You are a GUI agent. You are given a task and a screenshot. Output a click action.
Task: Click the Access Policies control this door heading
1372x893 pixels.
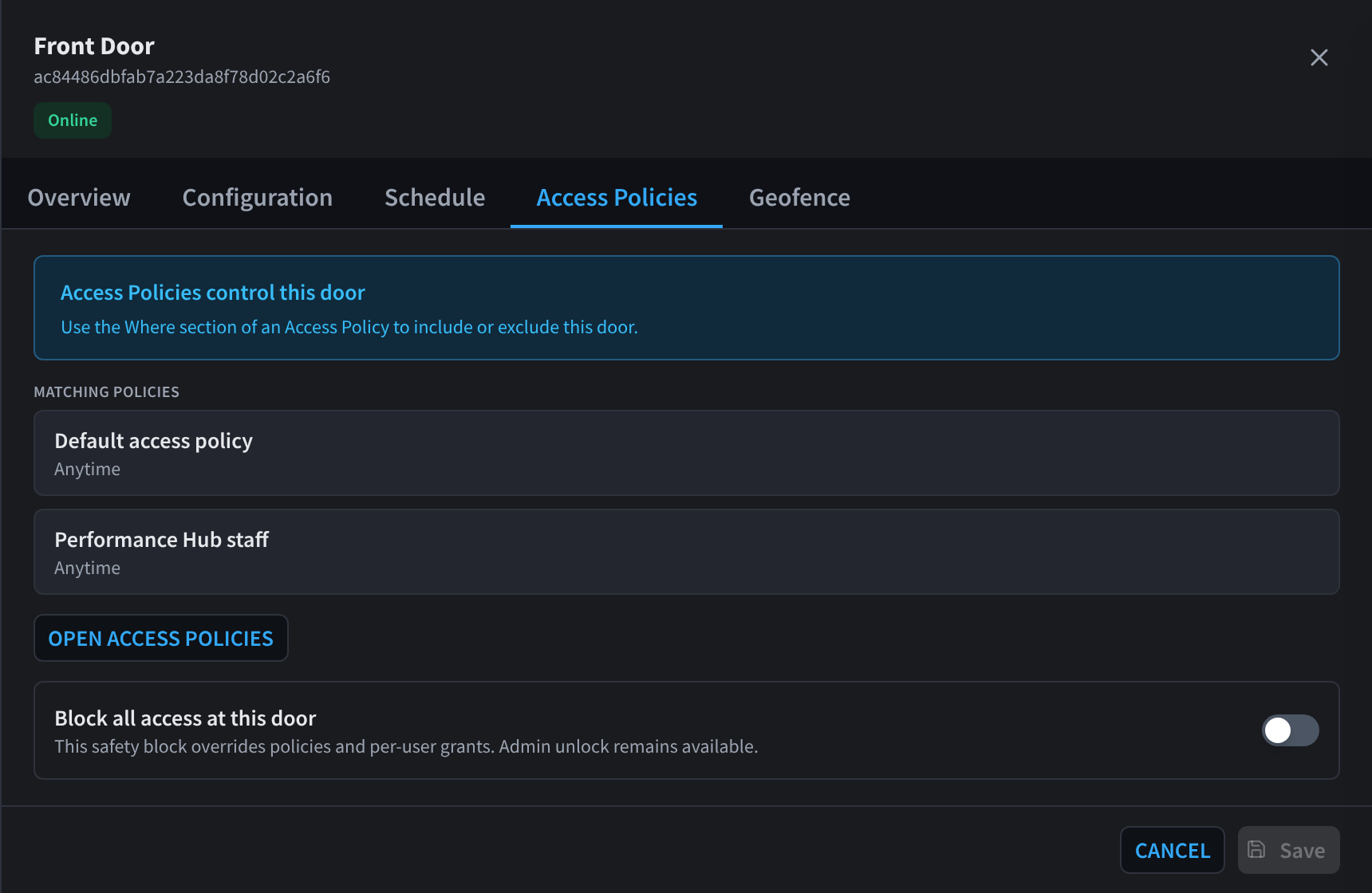tap(213, 293)
